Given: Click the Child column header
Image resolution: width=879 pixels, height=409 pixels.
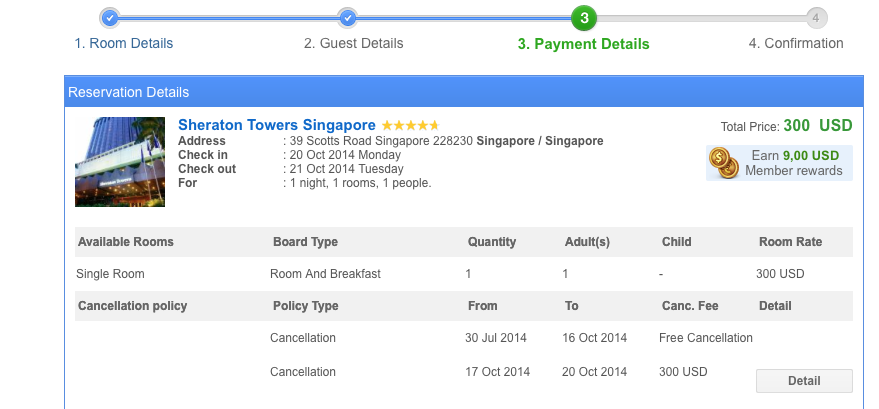Looking at the screenshot, I should pos(677,242).
